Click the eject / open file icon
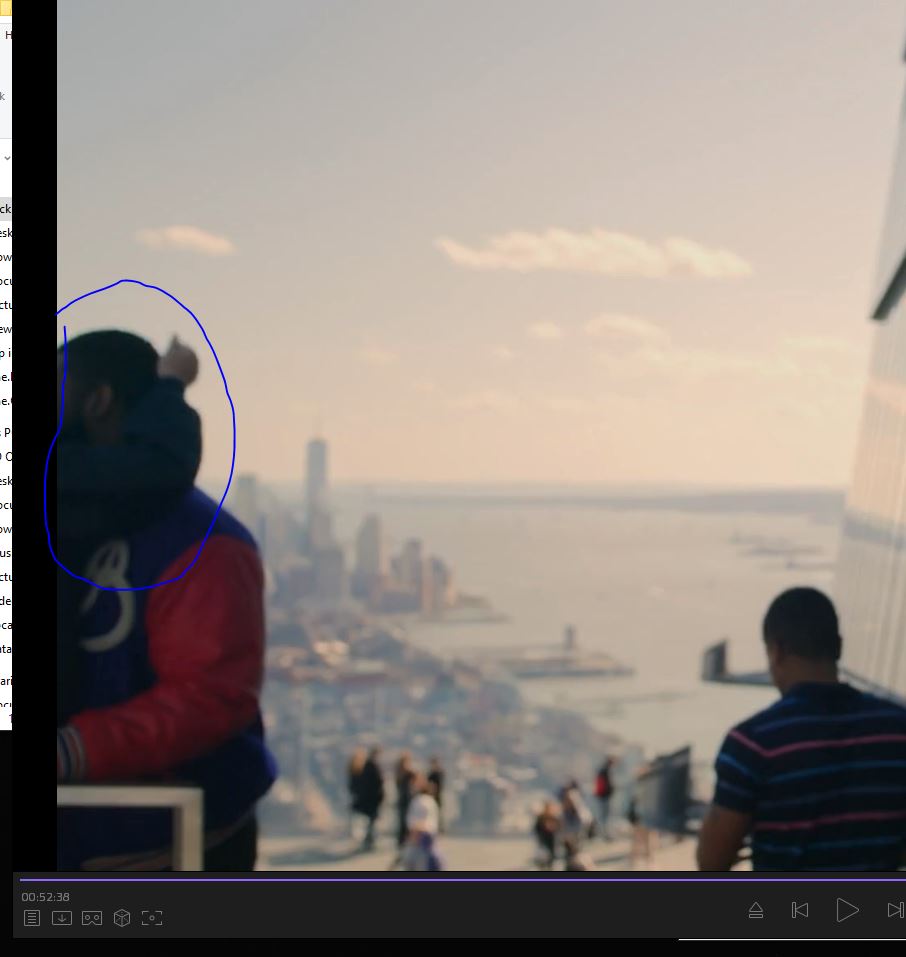Image resolution: width=906 pixels, height=957 pixels. click(x=756, y=910)
